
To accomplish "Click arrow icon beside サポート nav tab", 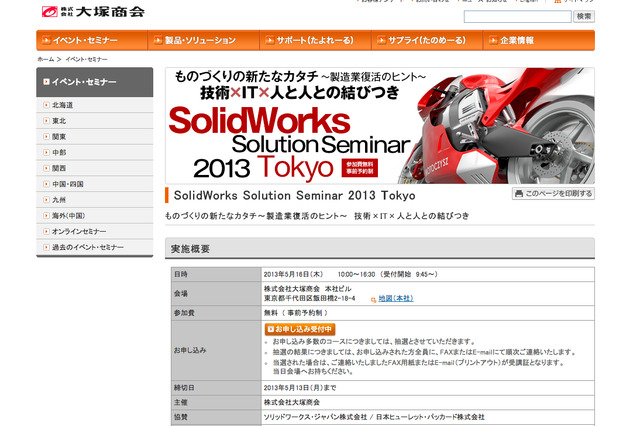I will coord(270,40).
